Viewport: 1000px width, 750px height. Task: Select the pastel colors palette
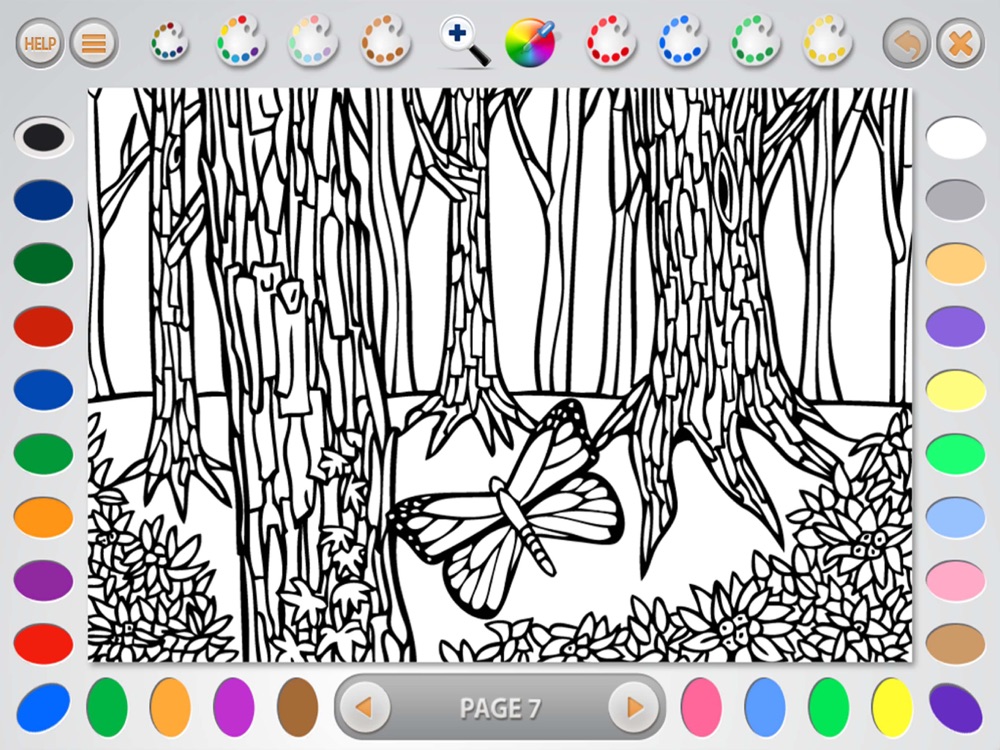click(312, 41)
